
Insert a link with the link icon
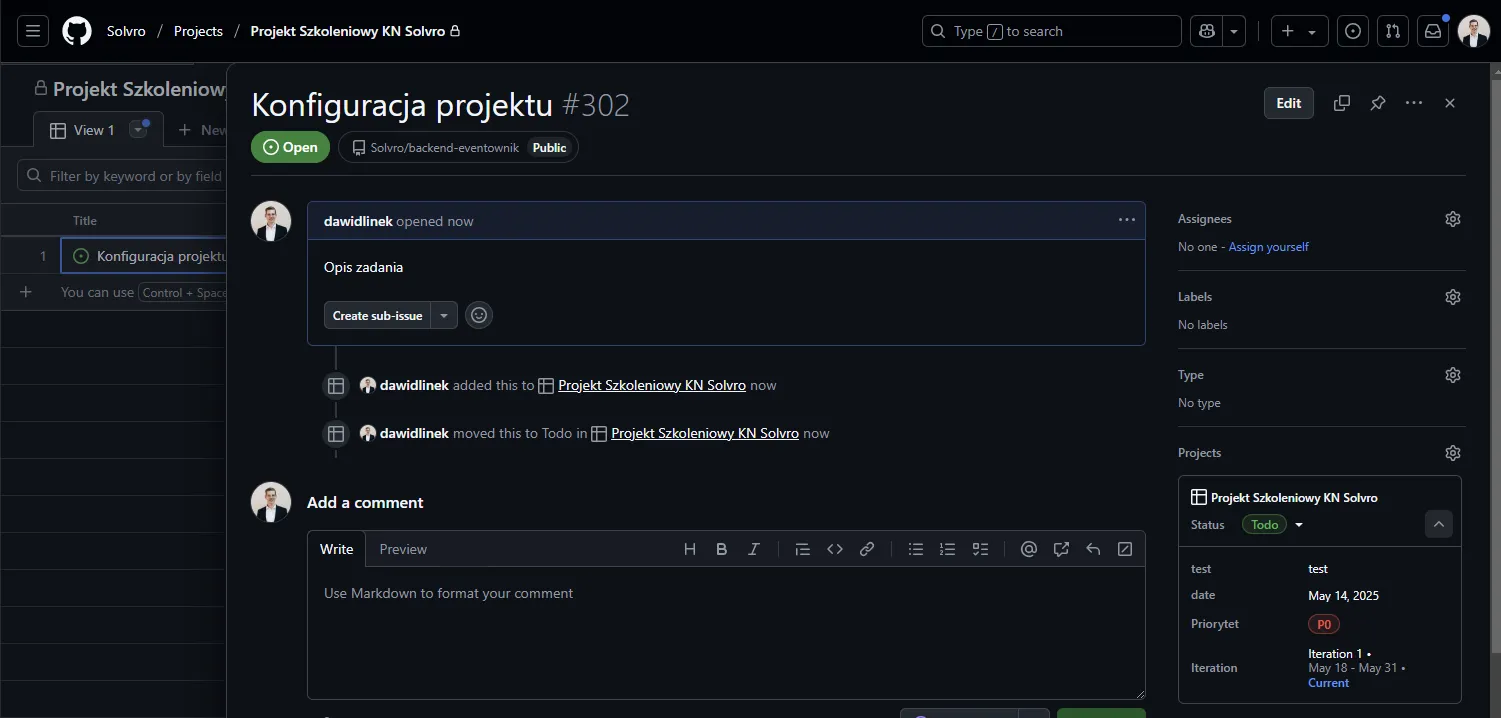click(x=867, y=549)
